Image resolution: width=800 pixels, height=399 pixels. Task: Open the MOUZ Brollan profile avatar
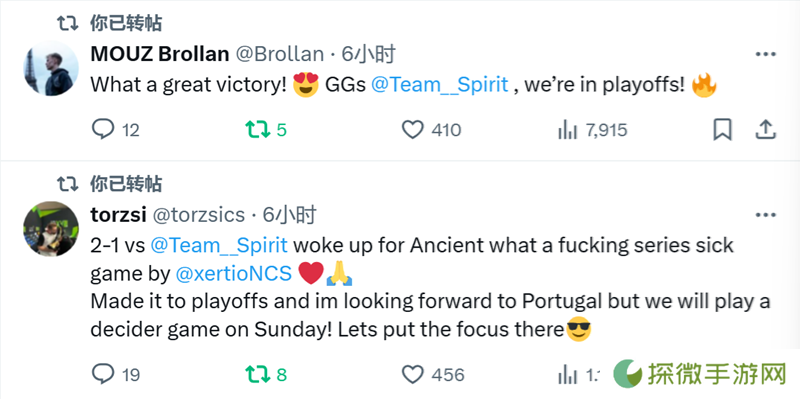pos(51,69)
